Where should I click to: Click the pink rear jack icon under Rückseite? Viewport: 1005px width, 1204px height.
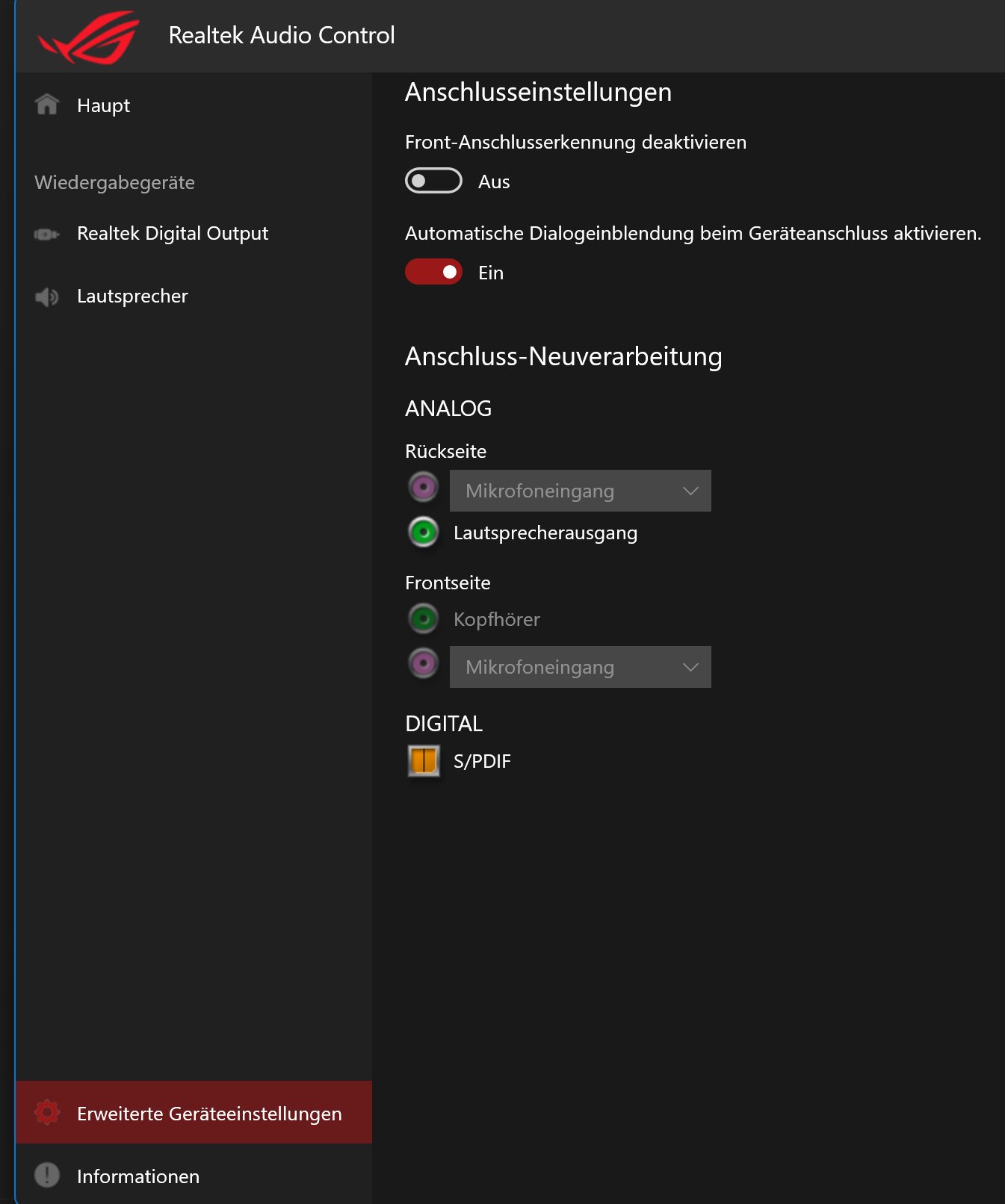(x=424, y=488)
